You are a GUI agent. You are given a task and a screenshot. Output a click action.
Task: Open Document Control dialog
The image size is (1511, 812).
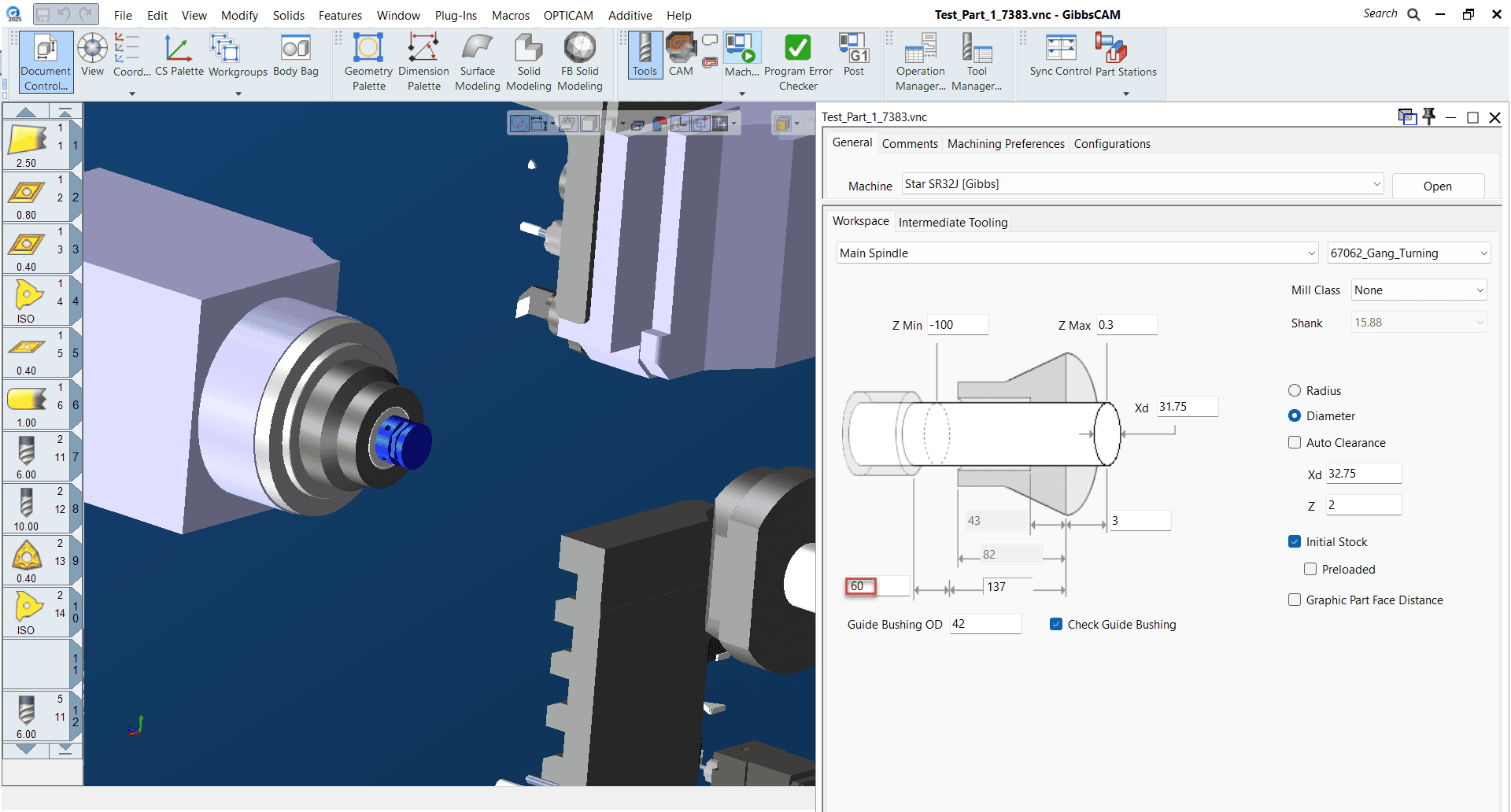(x=46, y=63)
